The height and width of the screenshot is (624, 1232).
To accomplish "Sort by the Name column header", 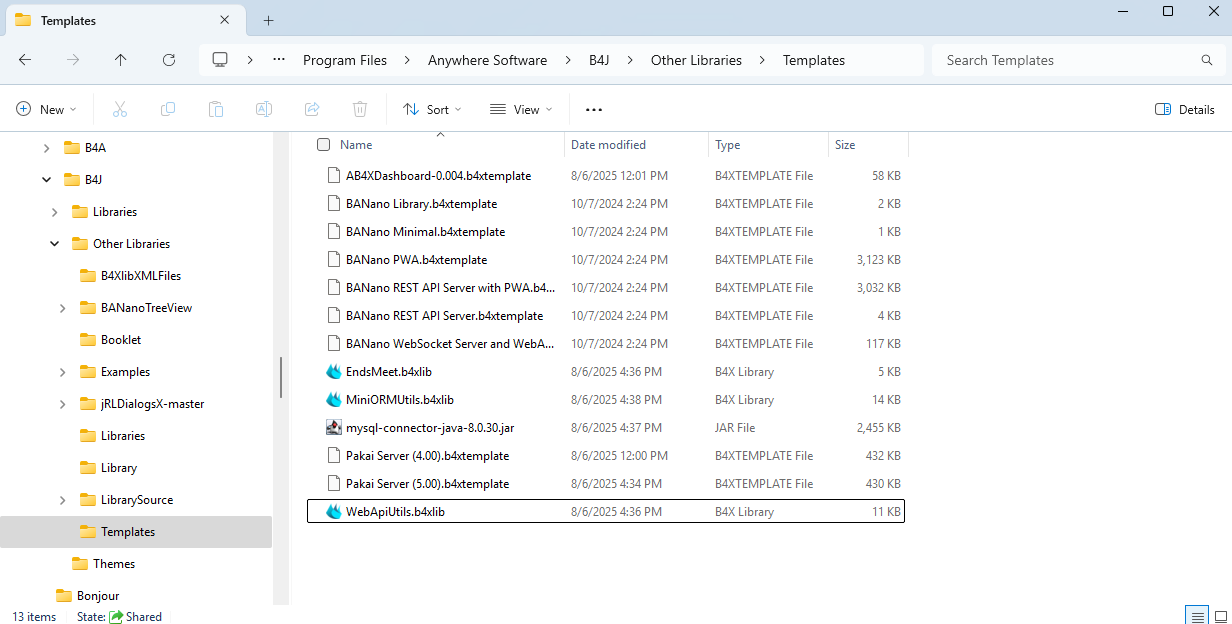I will pyautogui.click(x=356, y=145).
